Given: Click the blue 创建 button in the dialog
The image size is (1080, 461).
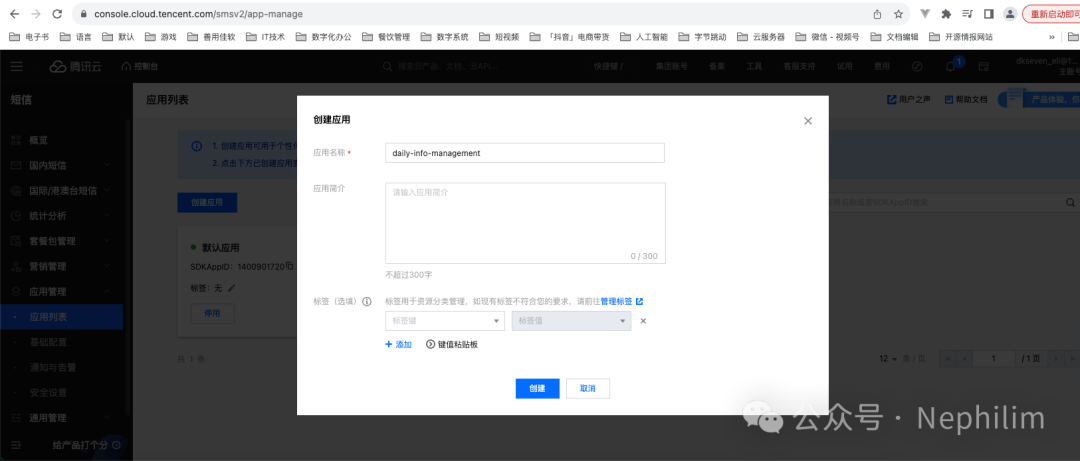Looking at the screenshot, I should (x=537, y=389).
